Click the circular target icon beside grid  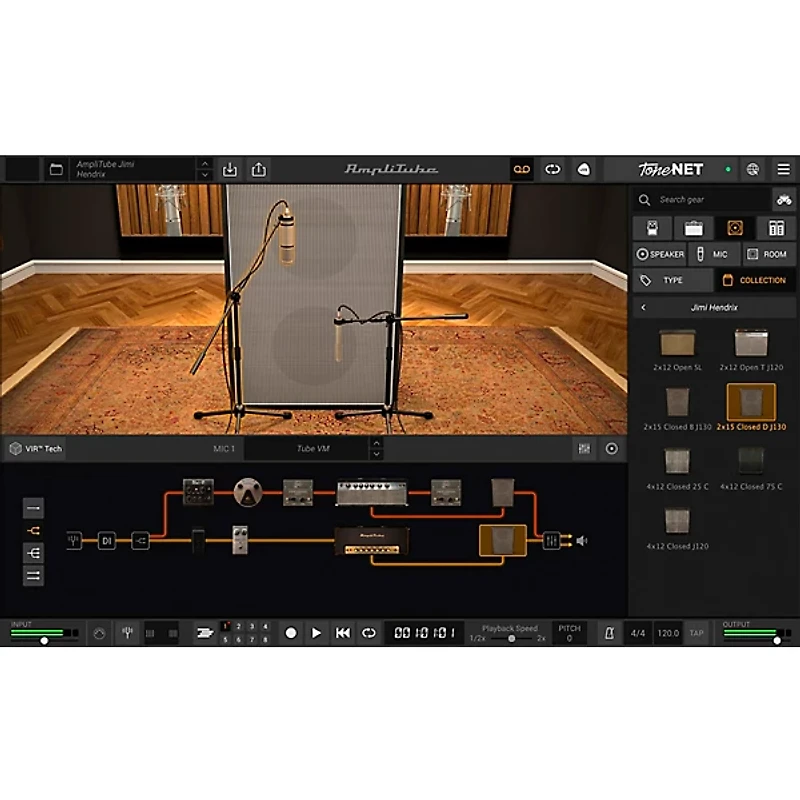pos(612,449)
